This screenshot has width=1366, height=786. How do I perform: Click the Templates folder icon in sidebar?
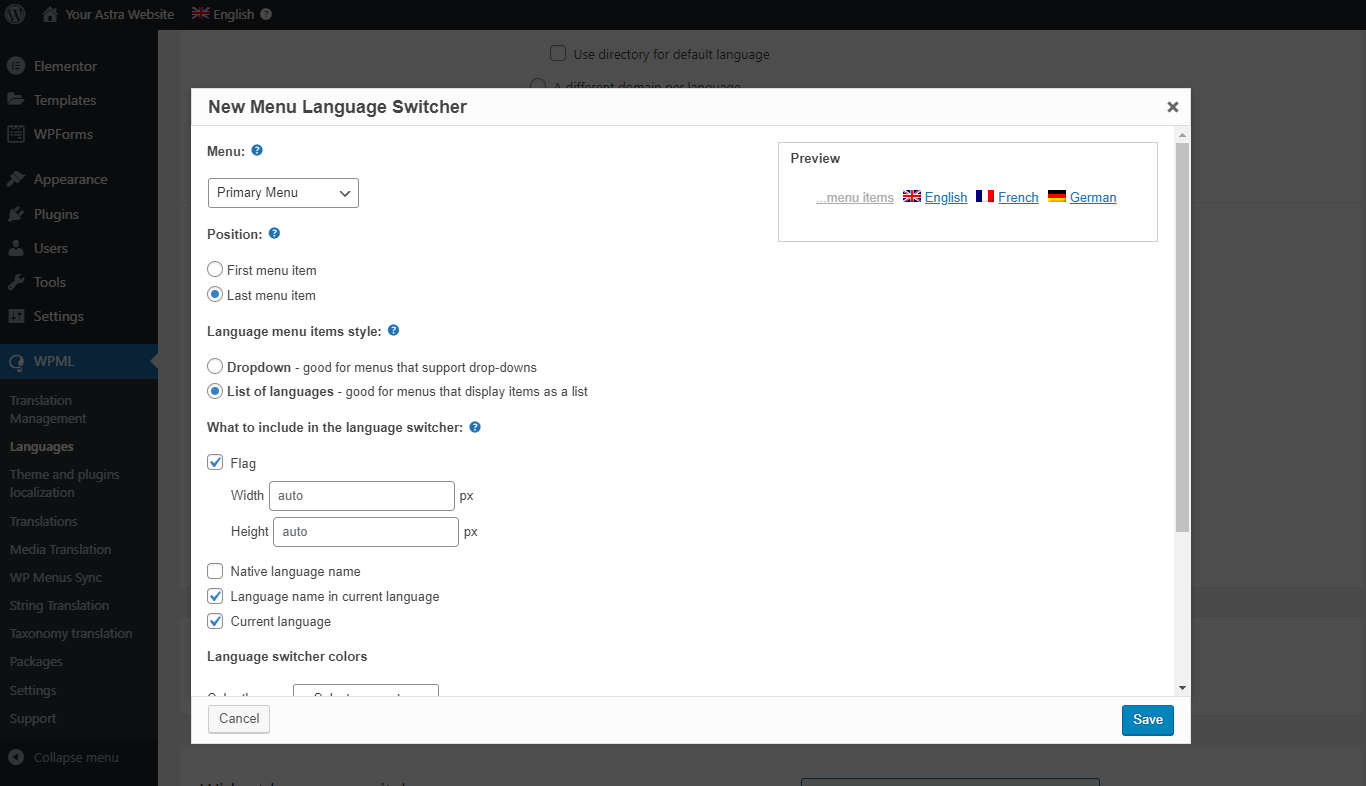(x=16, y=100)
